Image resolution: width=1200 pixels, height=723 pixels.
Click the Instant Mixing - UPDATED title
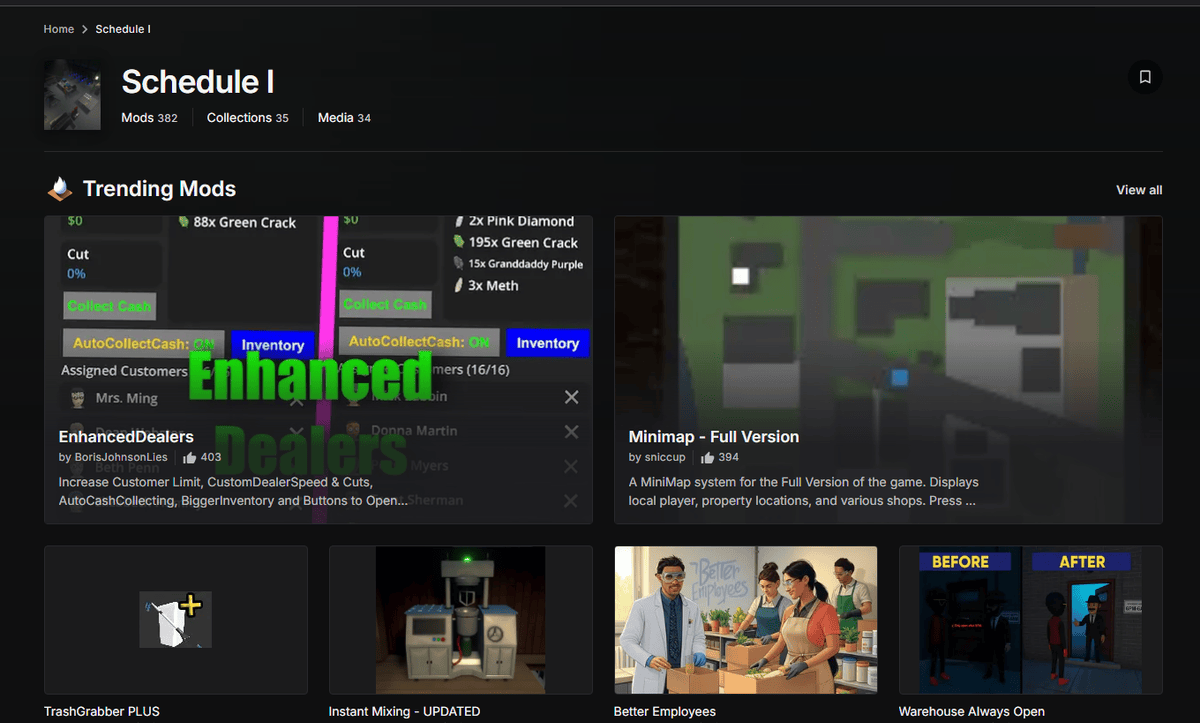tap(404, 712)
